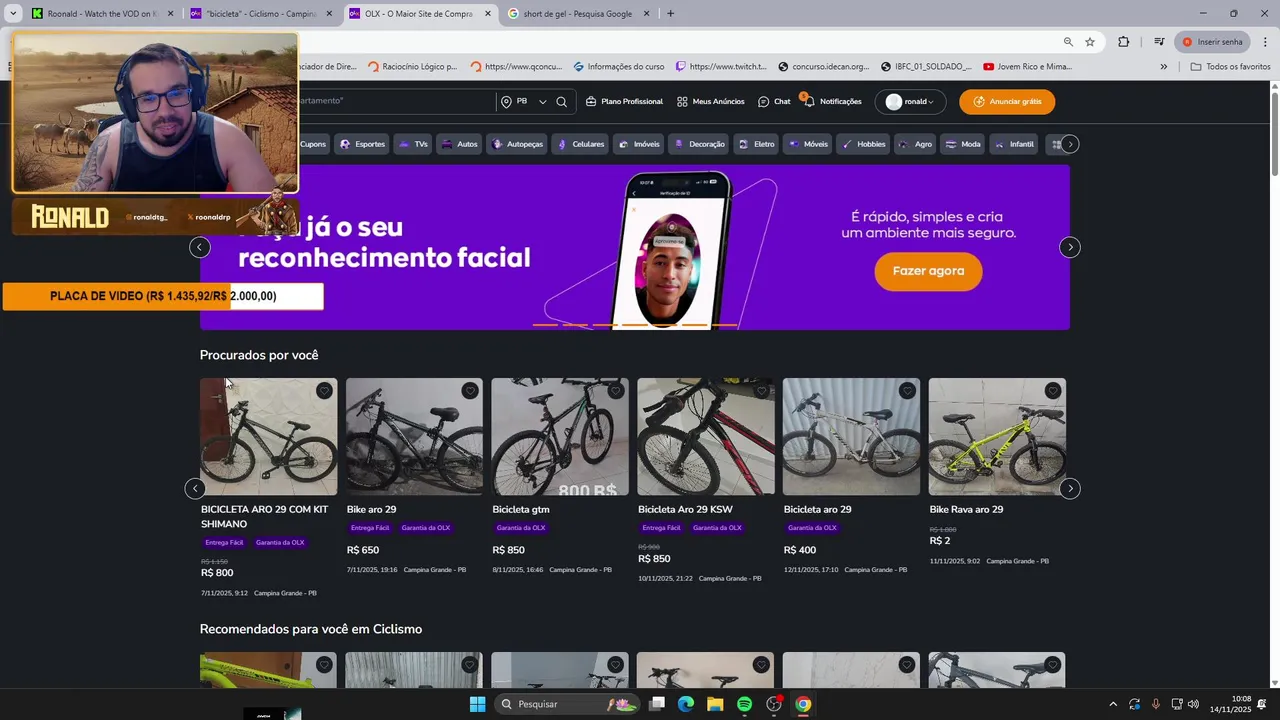The height and width of the screenshot is (720, 1280).
Task: Select the Agro category
Action: (915, 144)
